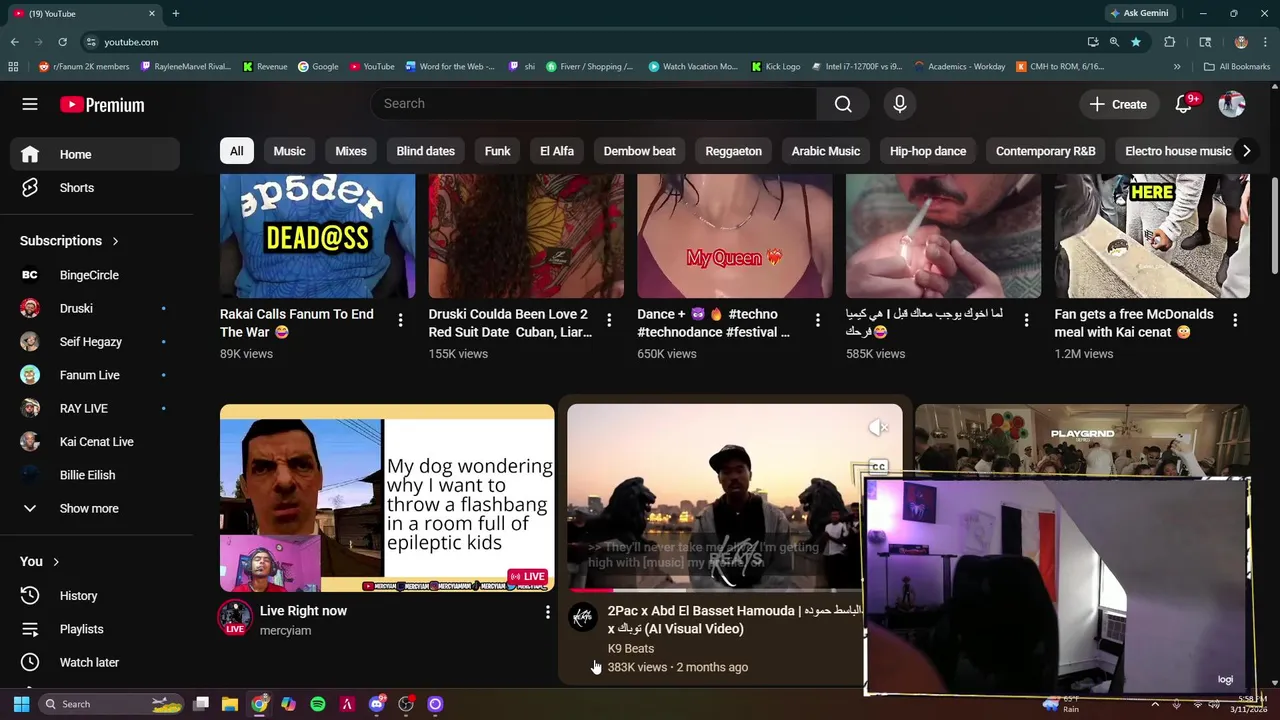Open options for Live Right now video
This screenshot has width=1280, height=720.
point(547,611)
